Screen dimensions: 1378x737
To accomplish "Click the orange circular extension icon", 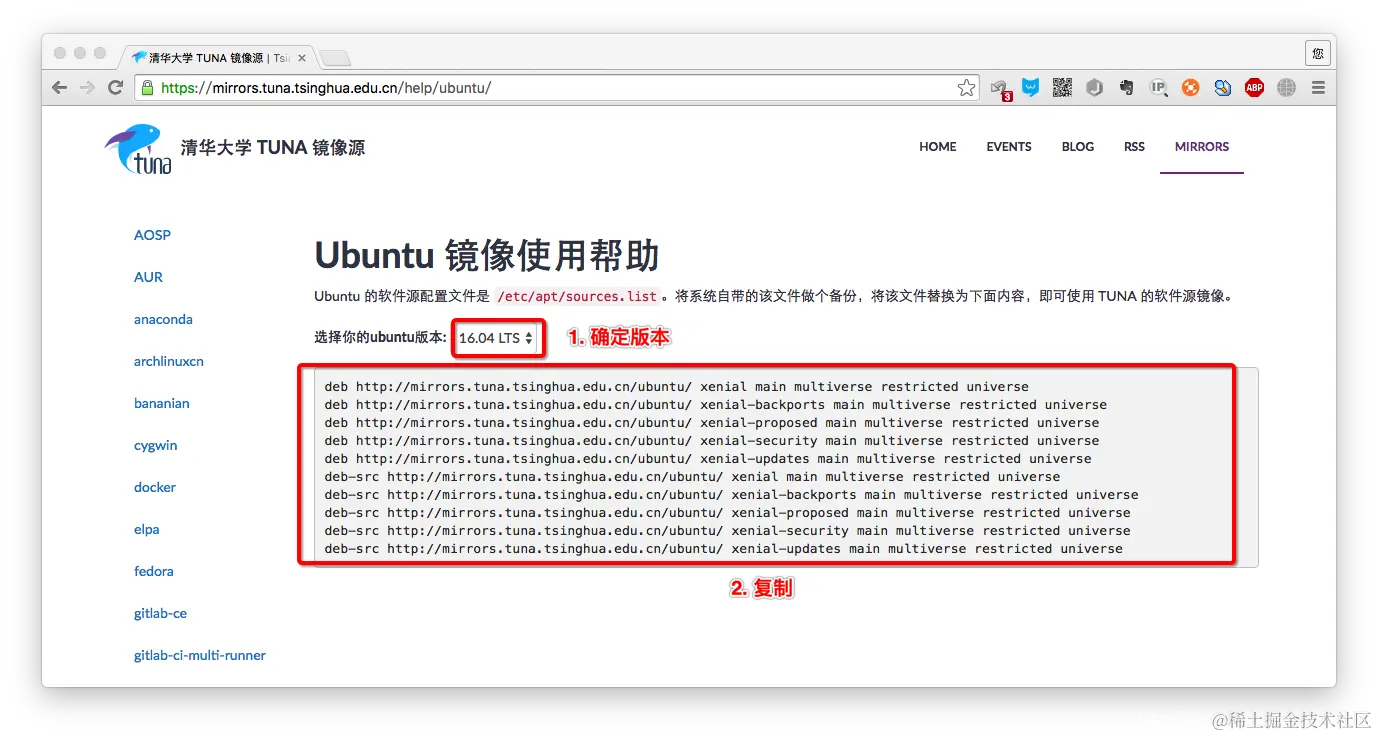I will click(1190, 88).
